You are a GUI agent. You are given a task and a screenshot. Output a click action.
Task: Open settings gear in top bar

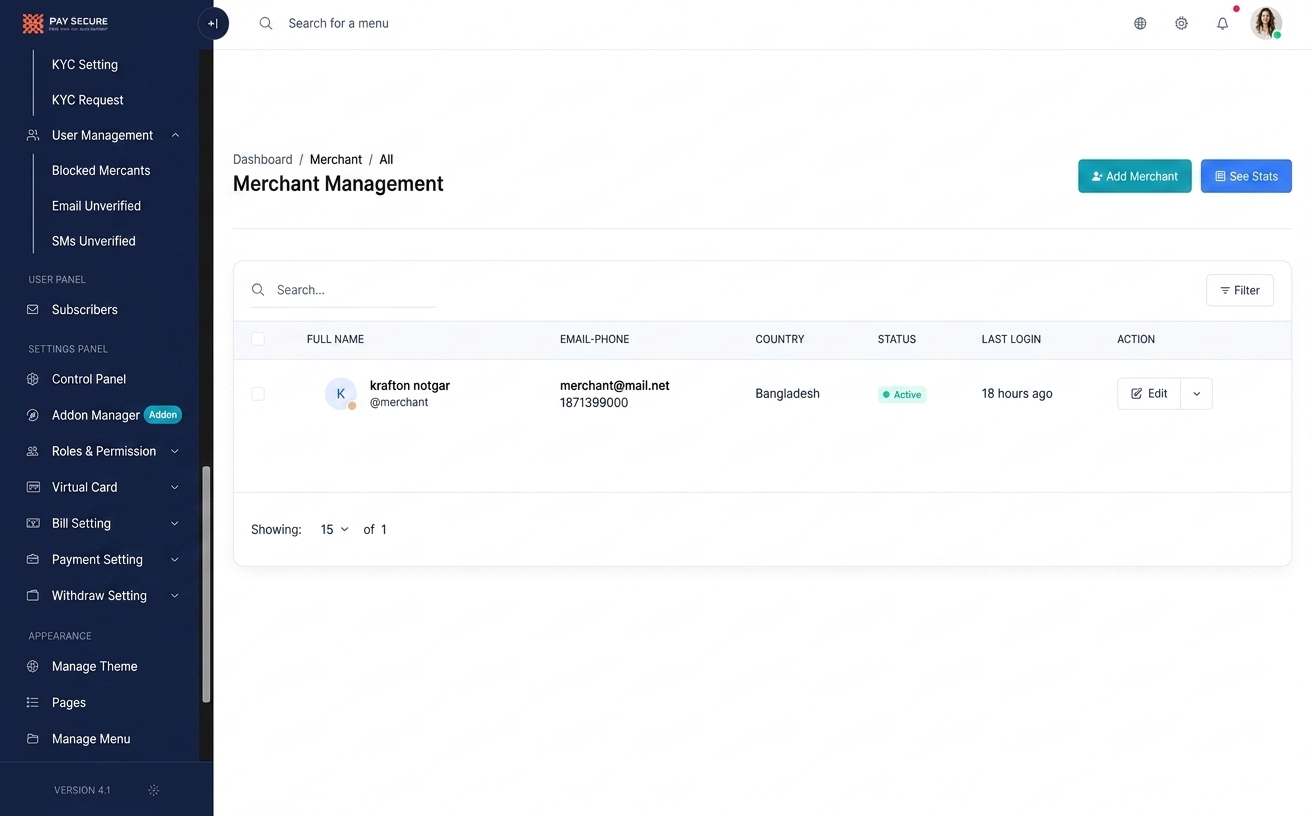coord(1181,23)
